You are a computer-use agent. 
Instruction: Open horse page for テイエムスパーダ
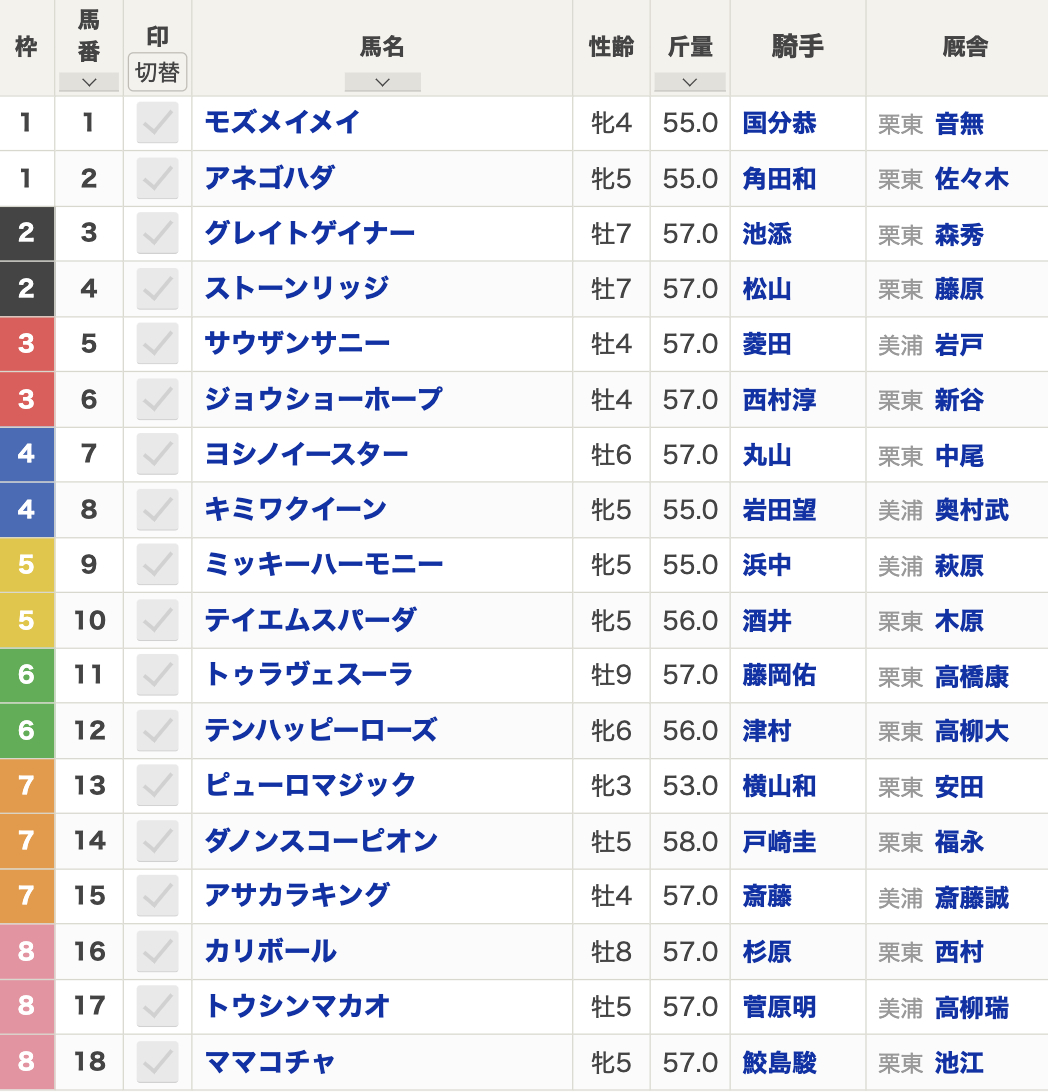point(311,620)
